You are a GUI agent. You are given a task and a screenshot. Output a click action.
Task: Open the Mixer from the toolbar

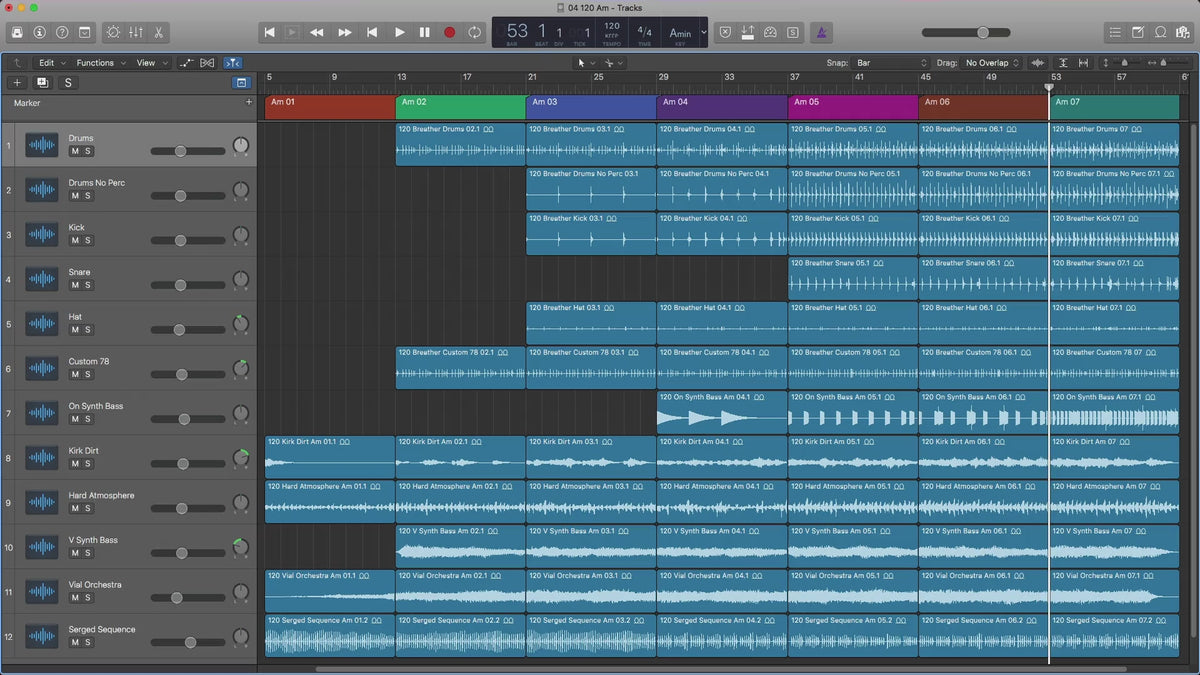point(136,32)
